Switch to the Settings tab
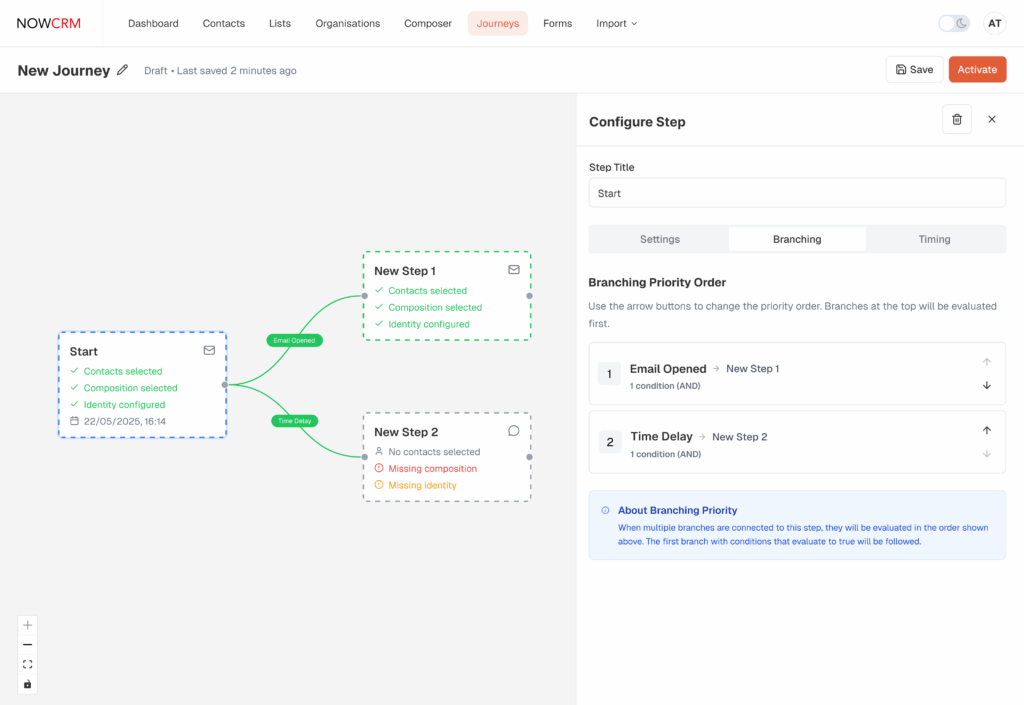Image resolution: width=1024 pixels, height=705 pixels. click(659, 239)
